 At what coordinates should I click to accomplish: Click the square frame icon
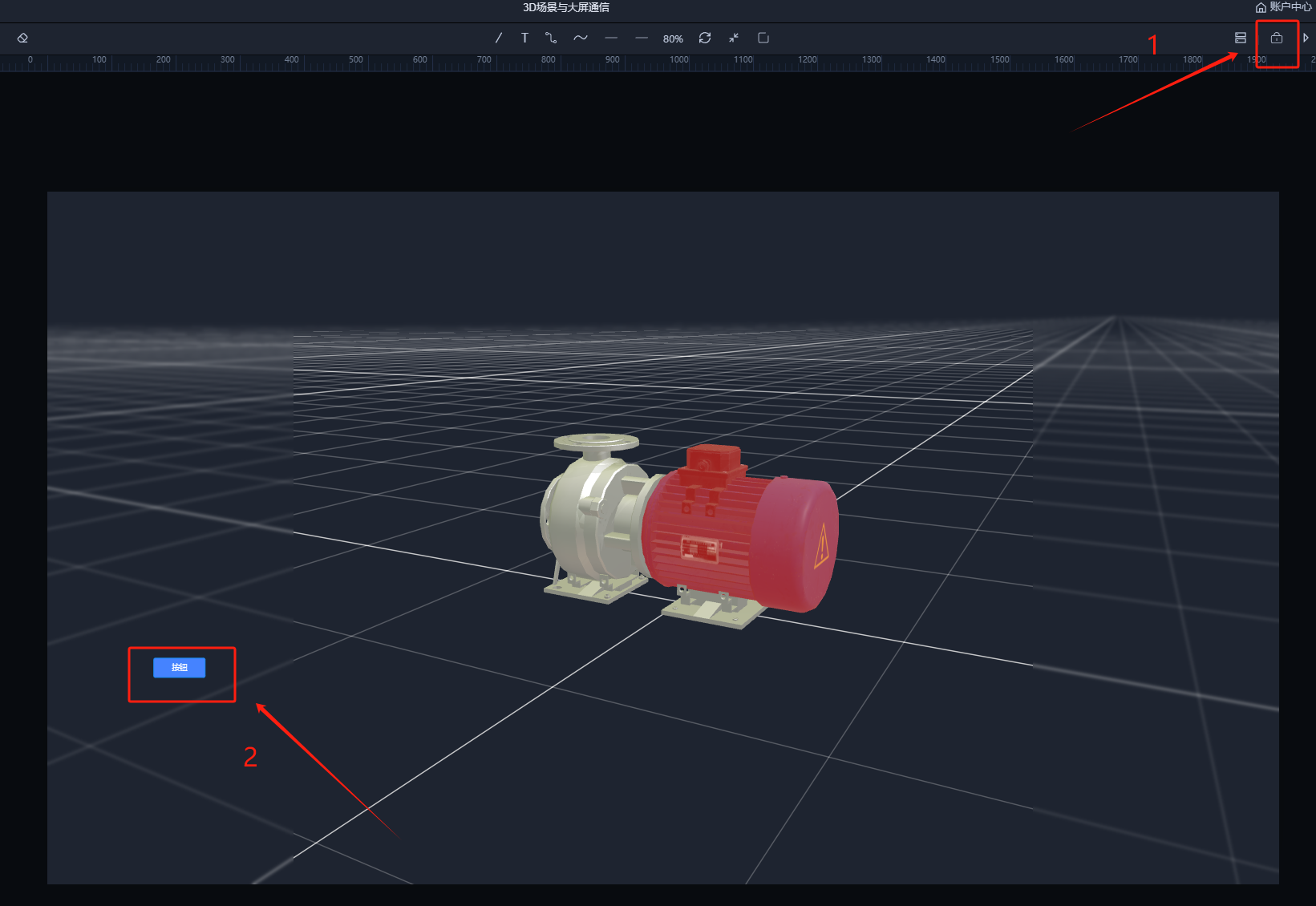tap(763, 38)
